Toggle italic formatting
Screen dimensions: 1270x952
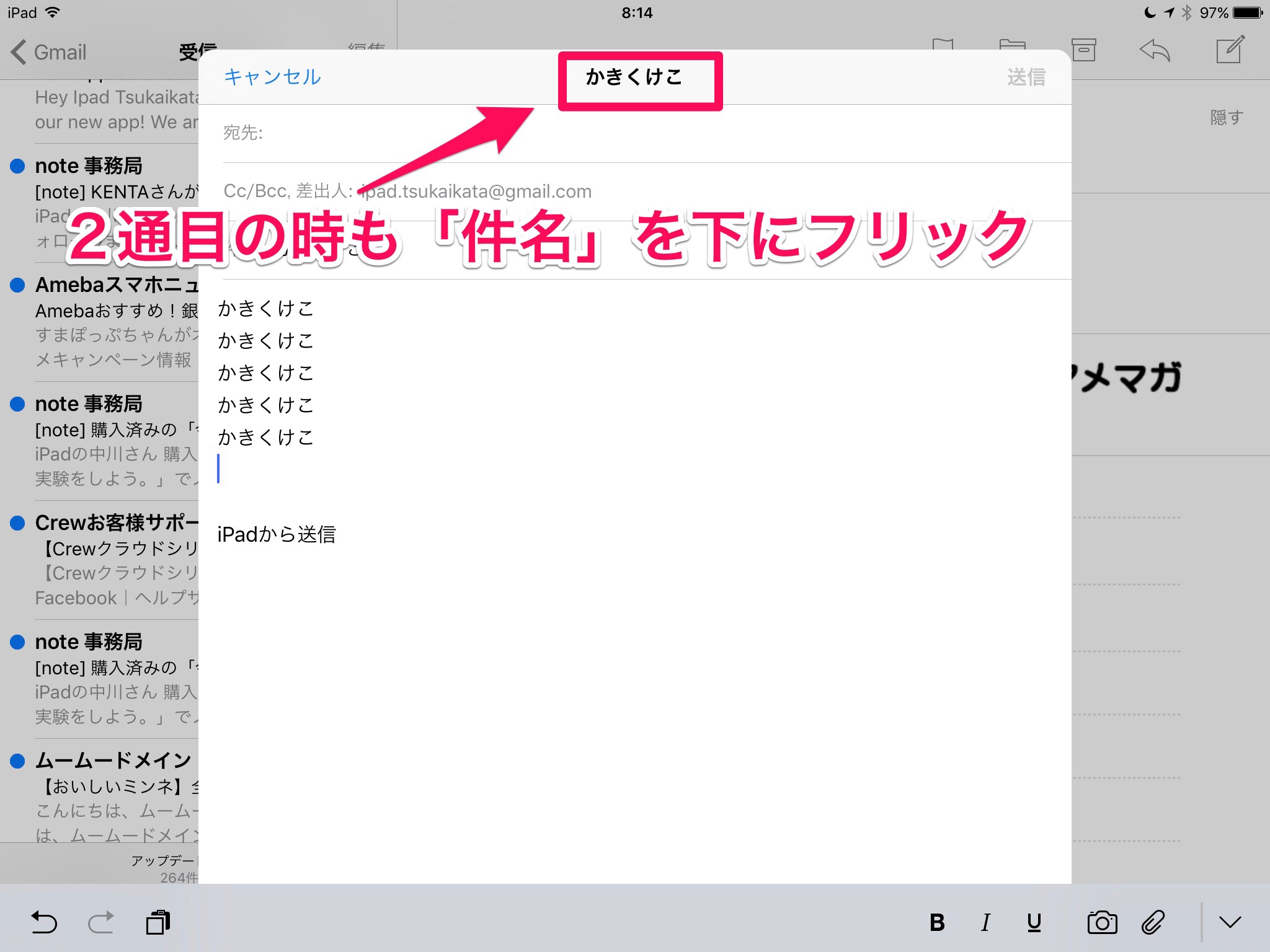tap(986, 923)
